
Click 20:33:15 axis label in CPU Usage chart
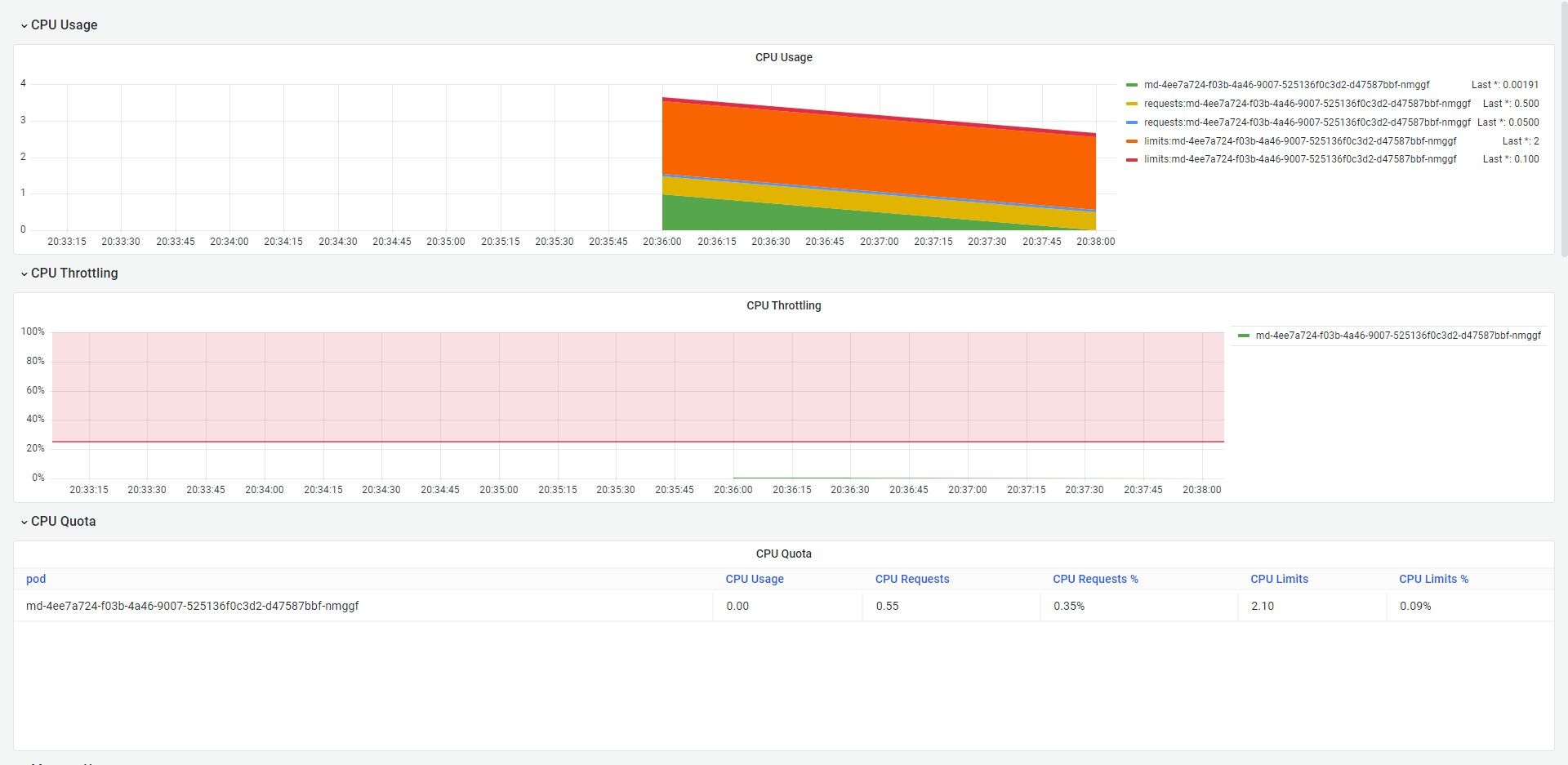67,242
